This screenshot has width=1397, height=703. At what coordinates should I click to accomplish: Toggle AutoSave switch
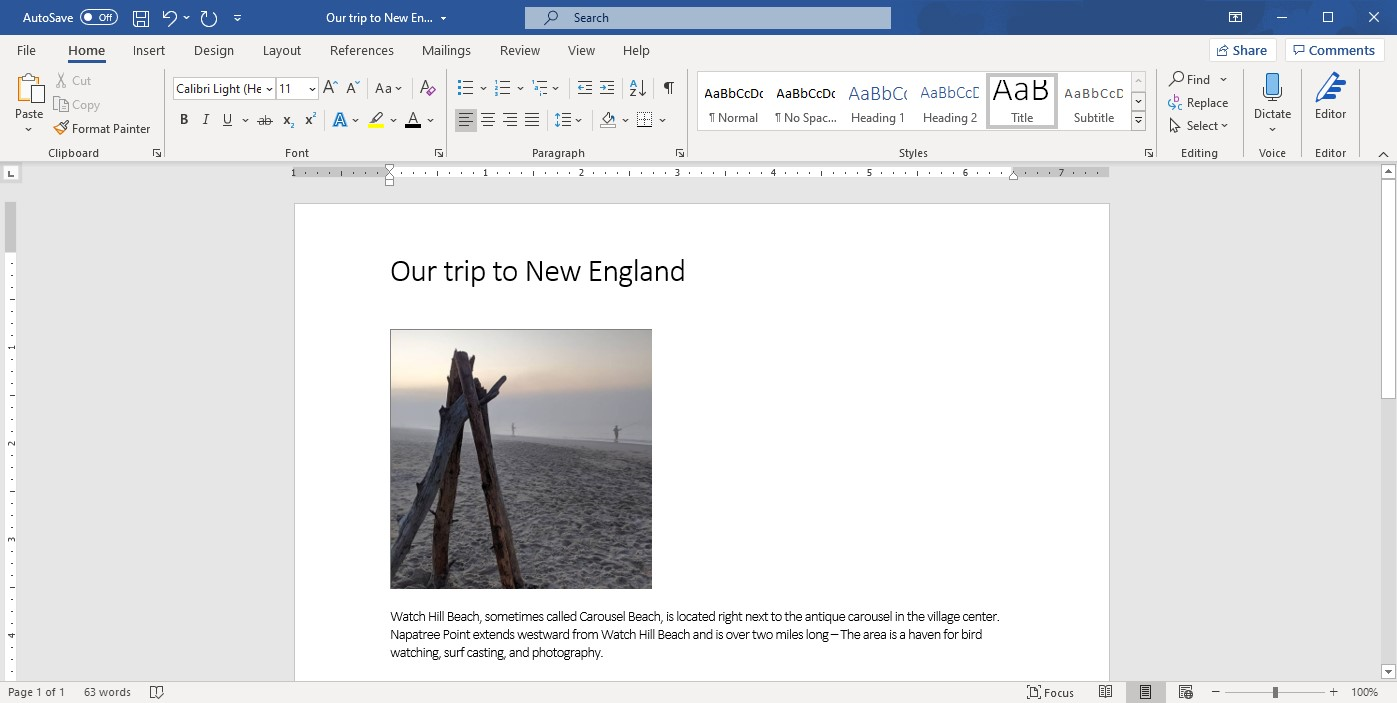tap(98, 18)
